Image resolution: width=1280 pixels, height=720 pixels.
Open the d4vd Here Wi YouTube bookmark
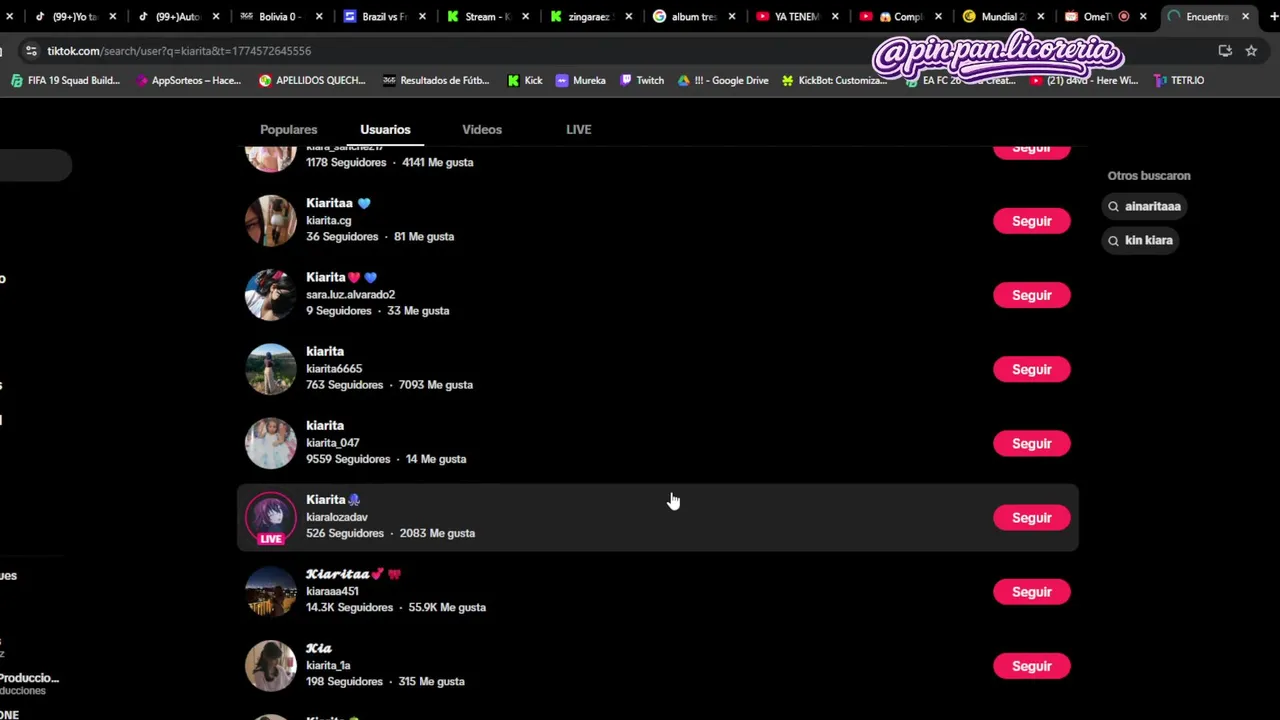pyautogui.click(x=1083, y=80)
